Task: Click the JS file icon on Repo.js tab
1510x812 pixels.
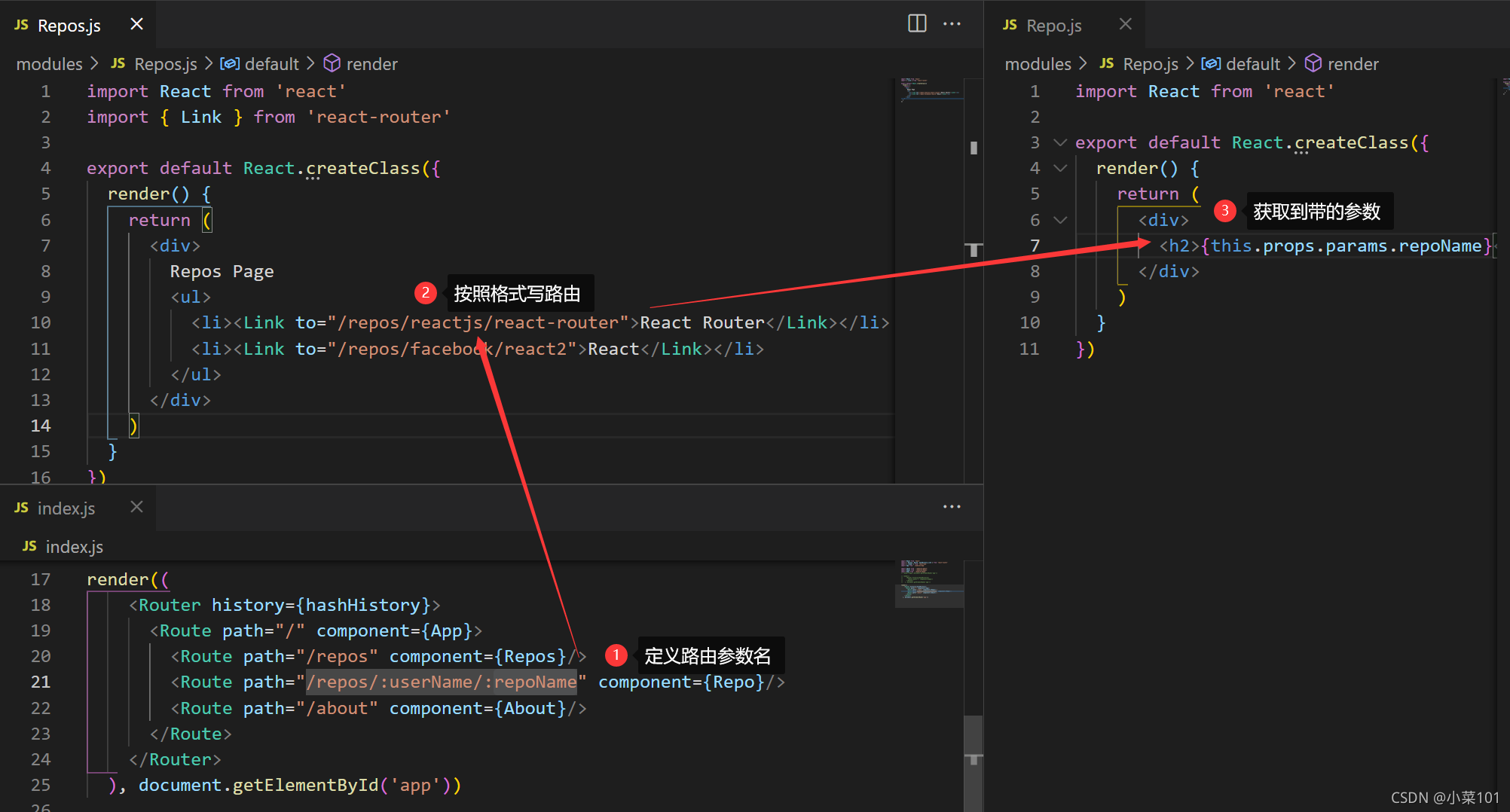Action: 1010,25
